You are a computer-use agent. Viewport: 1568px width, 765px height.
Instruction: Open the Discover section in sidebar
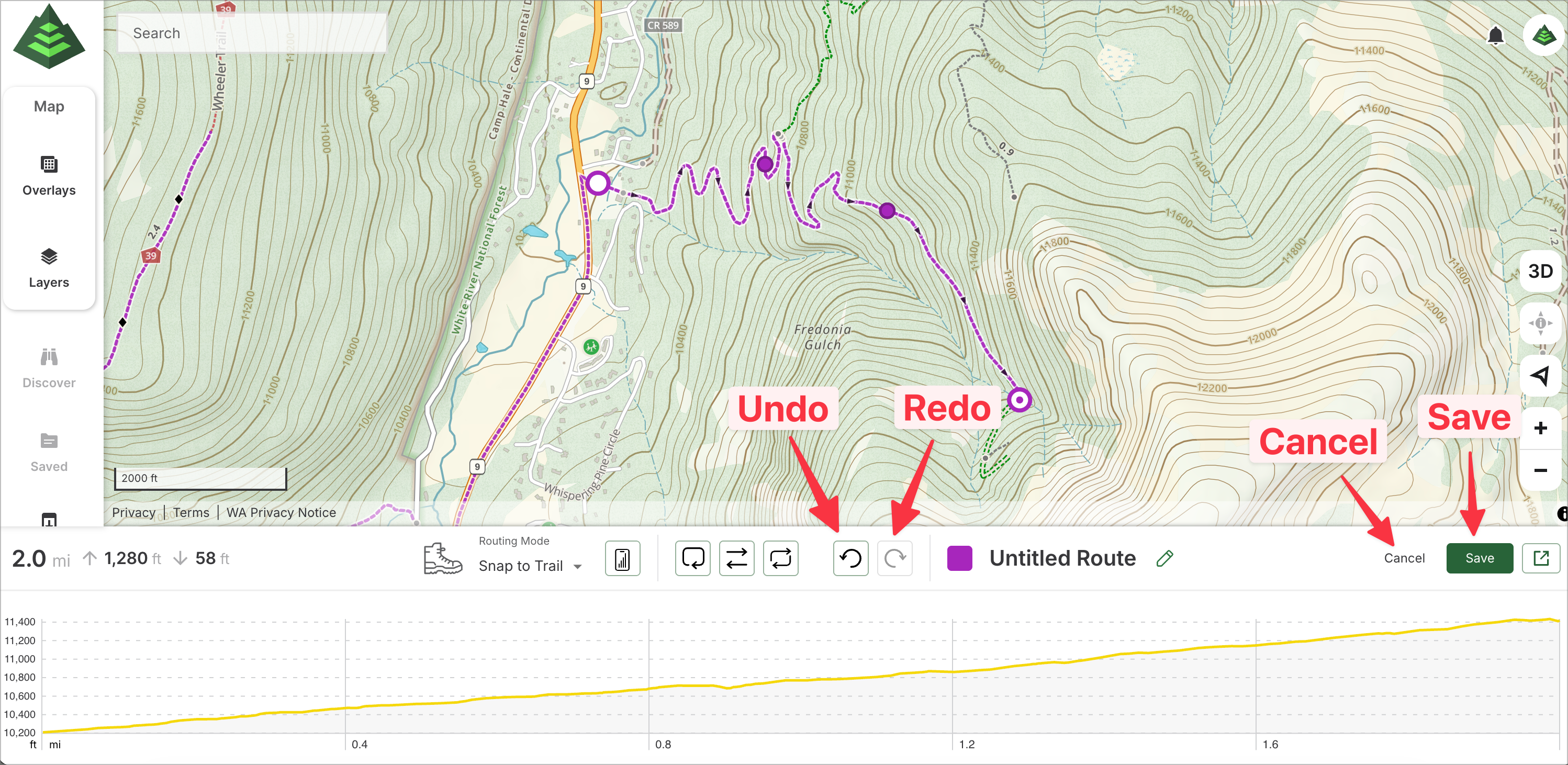click(49, 368)
